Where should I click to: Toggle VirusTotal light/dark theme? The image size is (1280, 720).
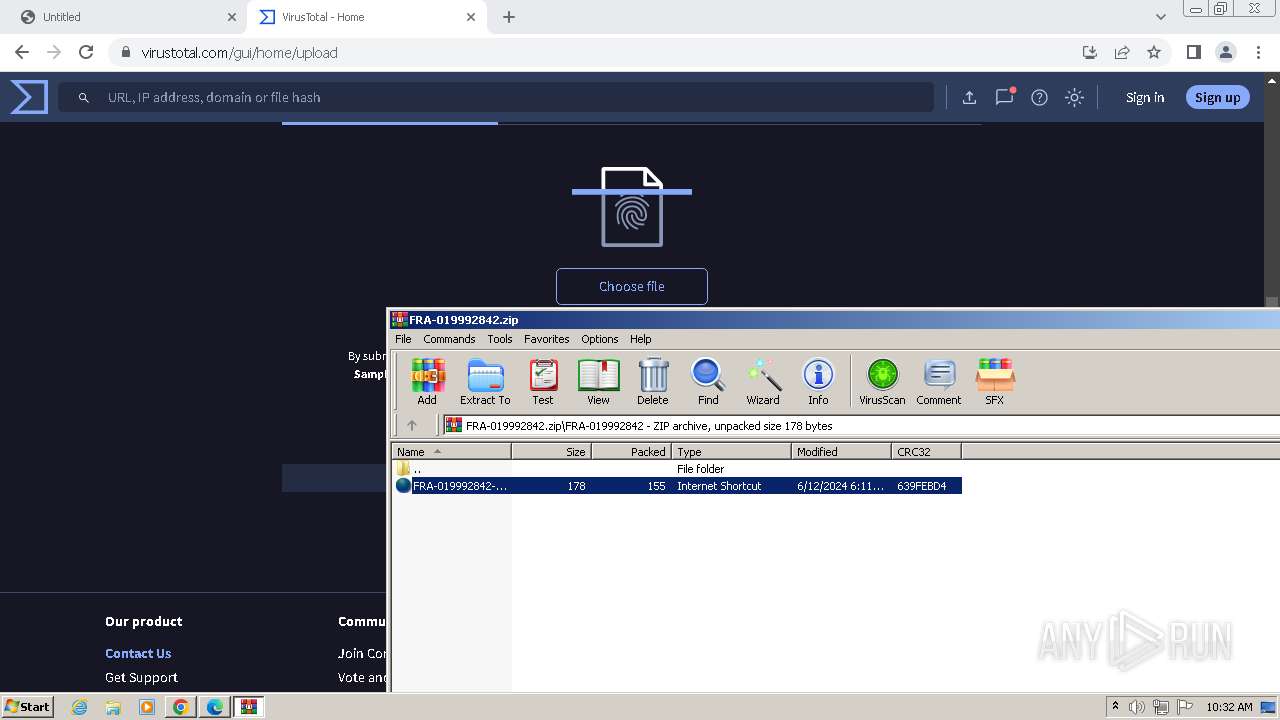[1074, 97]
